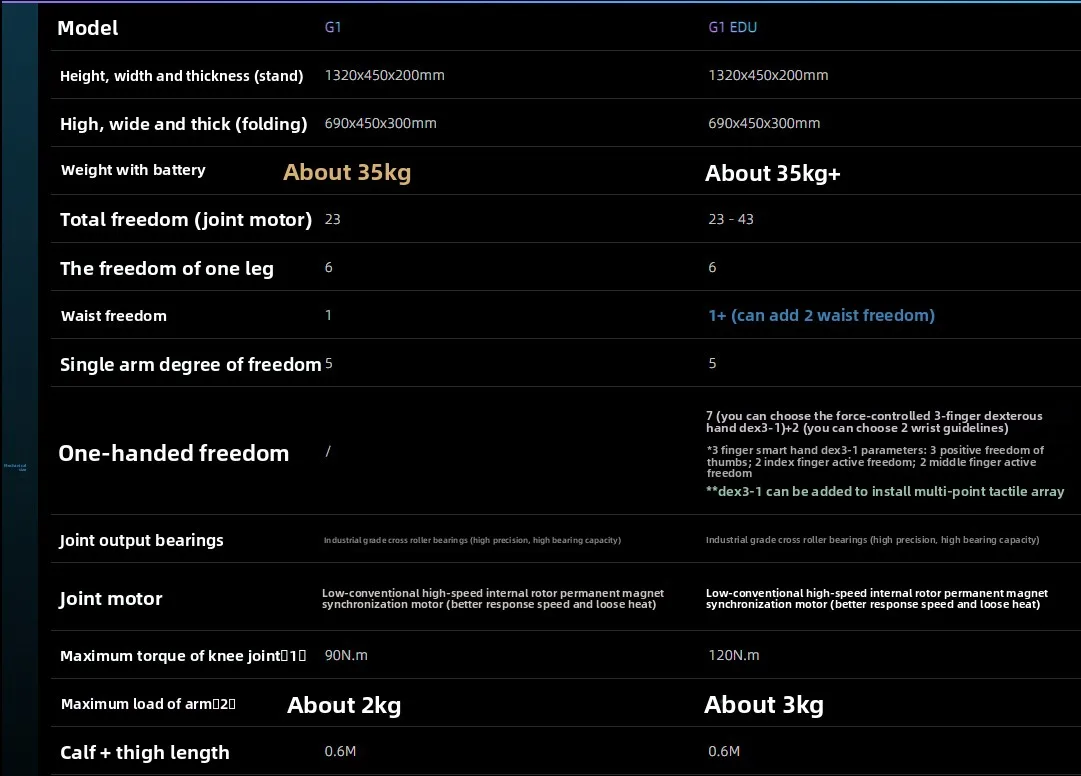Click 'Height, width and thickness (stand)' label
1081x776 pixels.
pos(181,76)
